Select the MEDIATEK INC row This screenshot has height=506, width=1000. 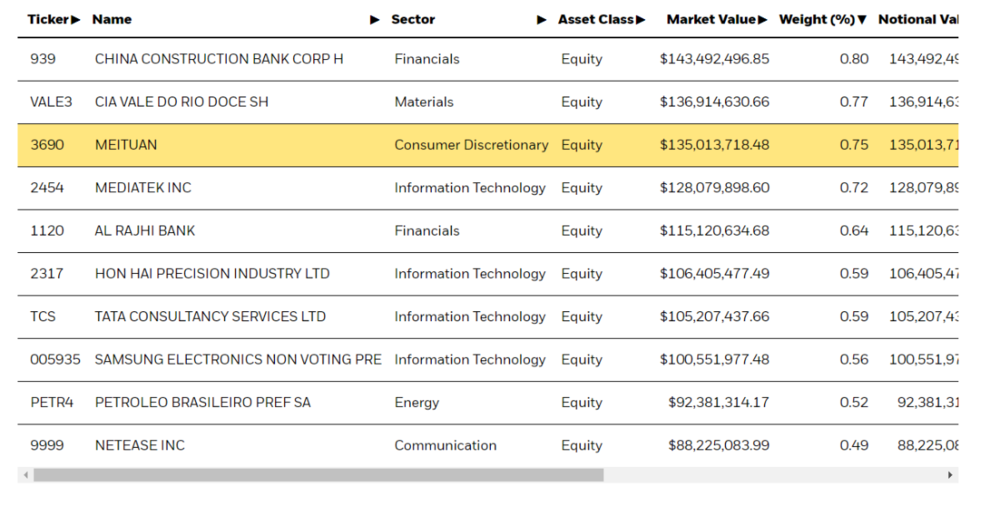coord(488,188)
